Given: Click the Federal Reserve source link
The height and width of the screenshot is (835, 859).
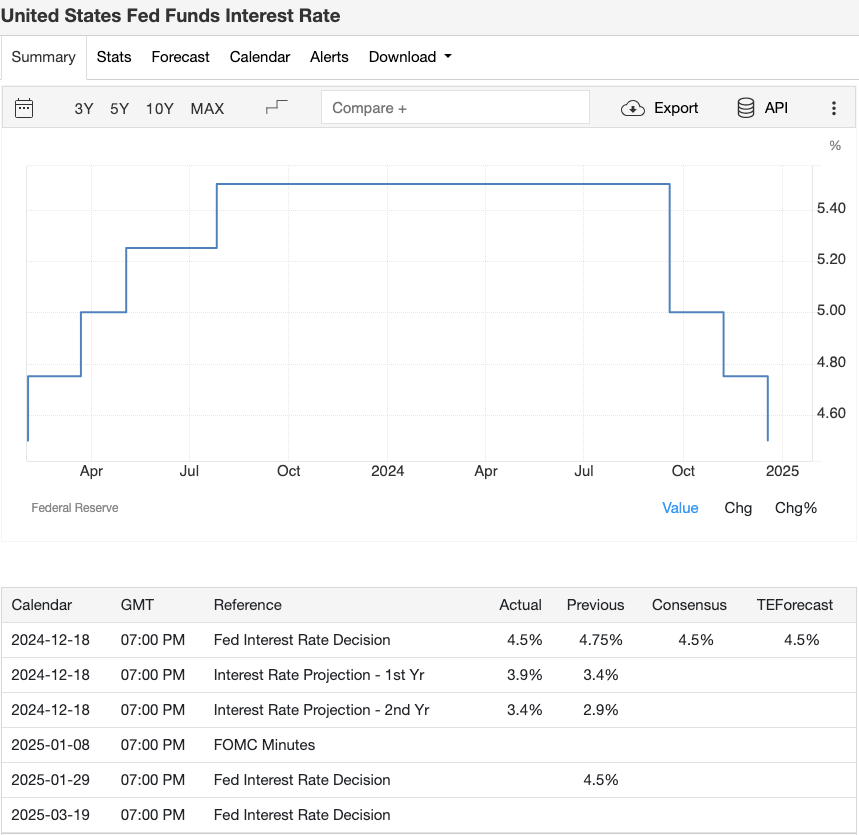Looking at the screenshot, I should click(74, 507).
